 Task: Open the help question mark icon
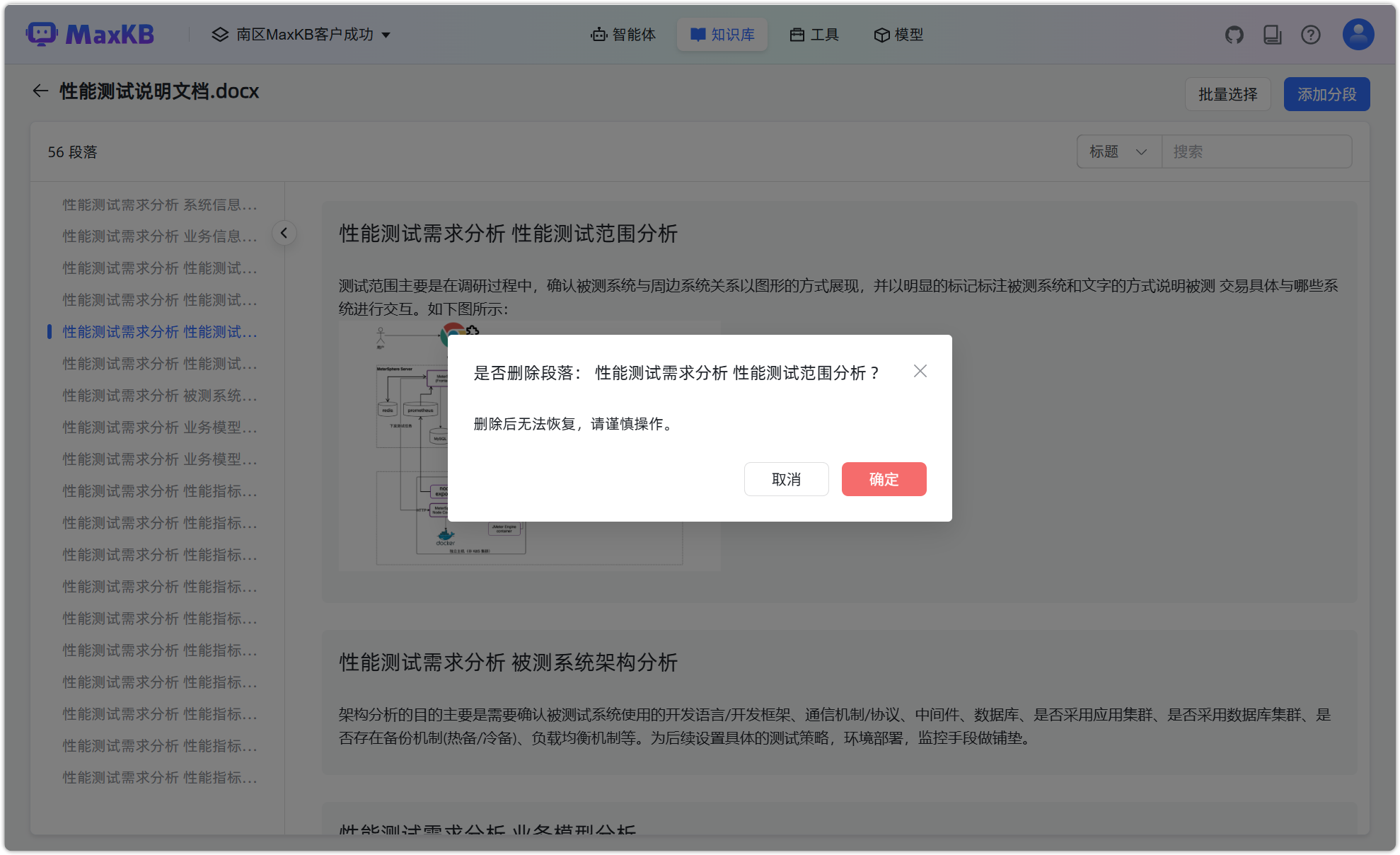1310,34
